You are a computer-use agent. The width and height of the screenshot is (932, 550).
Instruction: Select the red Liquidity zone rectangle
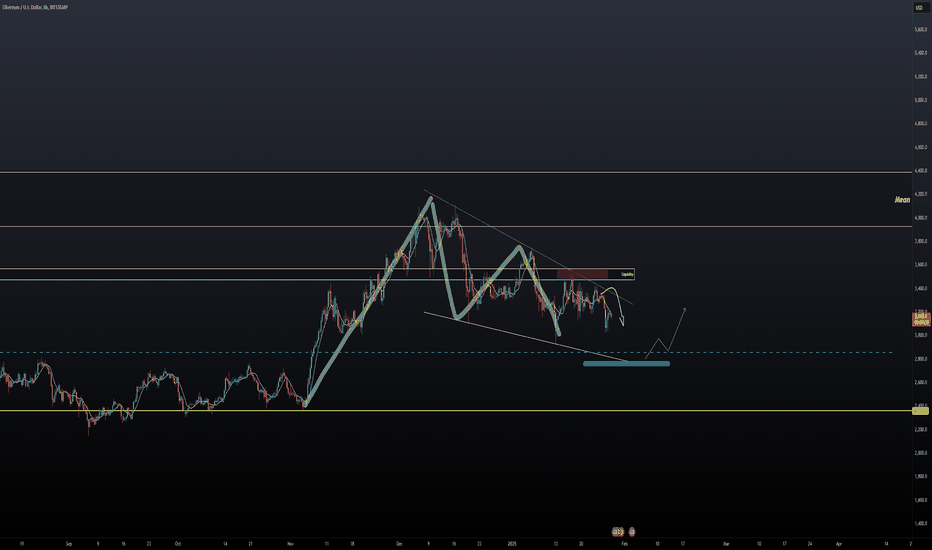click(582, 274)
